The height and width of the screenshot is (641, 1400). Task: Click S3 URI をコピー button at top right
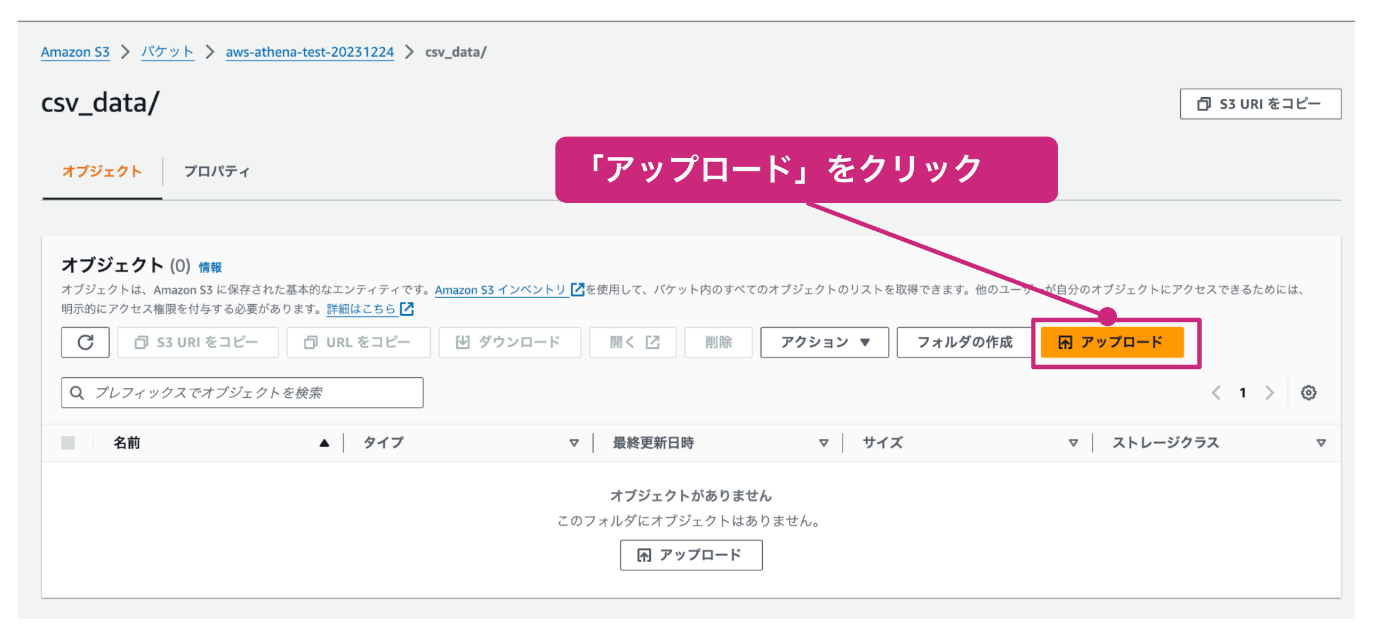(x=1261, y=104)
